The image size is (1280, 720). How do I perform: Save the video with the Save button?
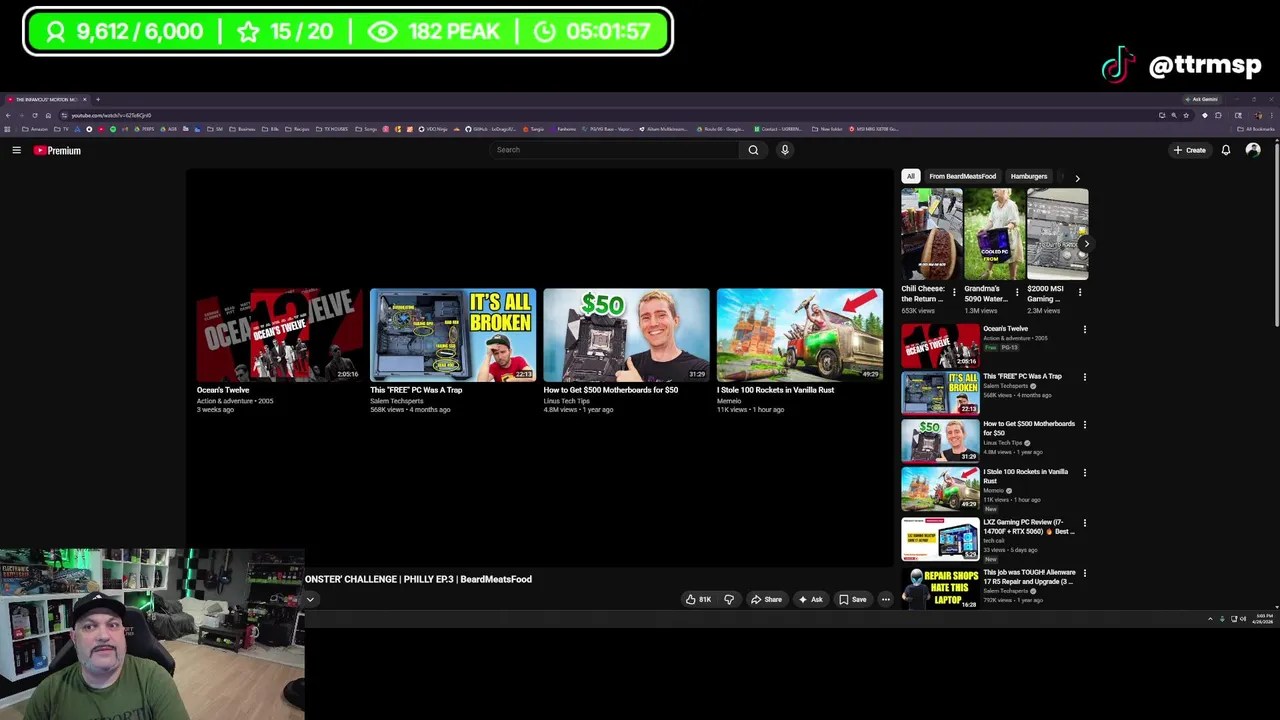[853, 599]
